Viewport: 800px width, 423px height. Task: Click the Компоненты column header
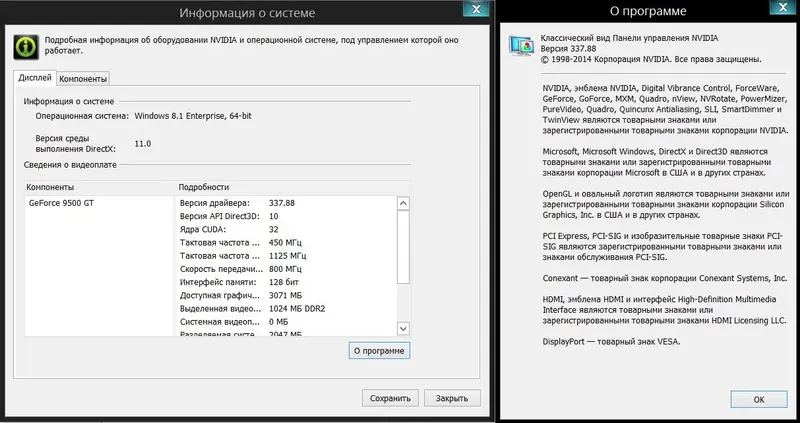tap(50, 187)
